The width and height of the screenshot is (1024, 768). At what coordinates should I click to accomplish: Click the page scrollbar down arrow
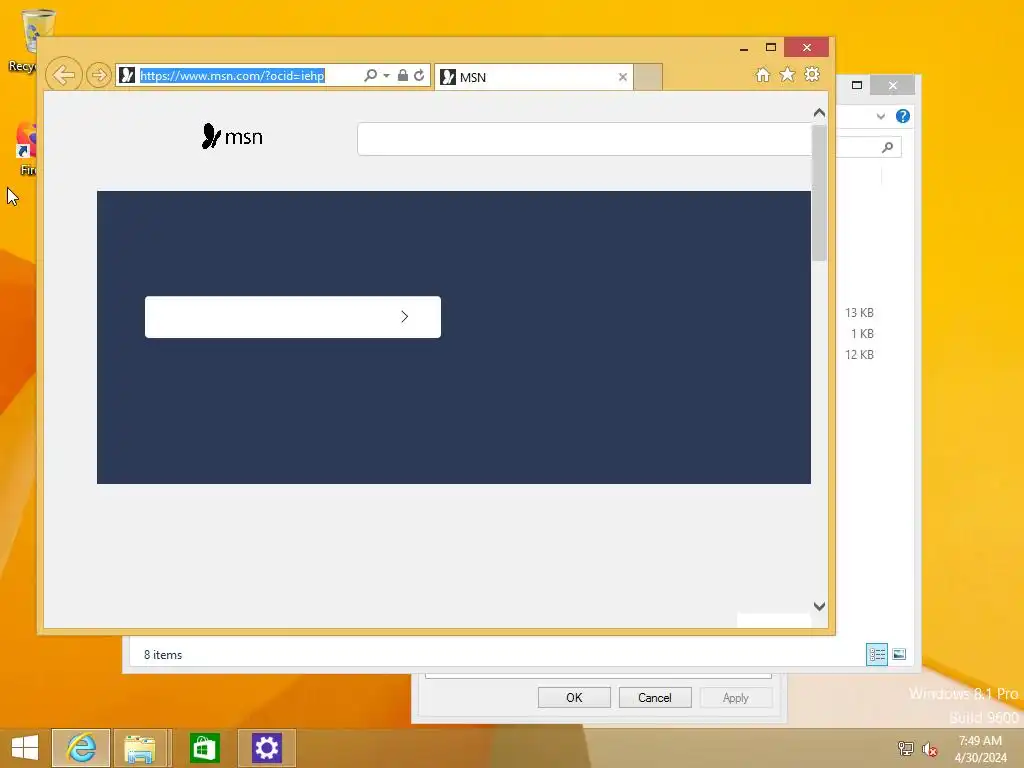tap(819, 606)
